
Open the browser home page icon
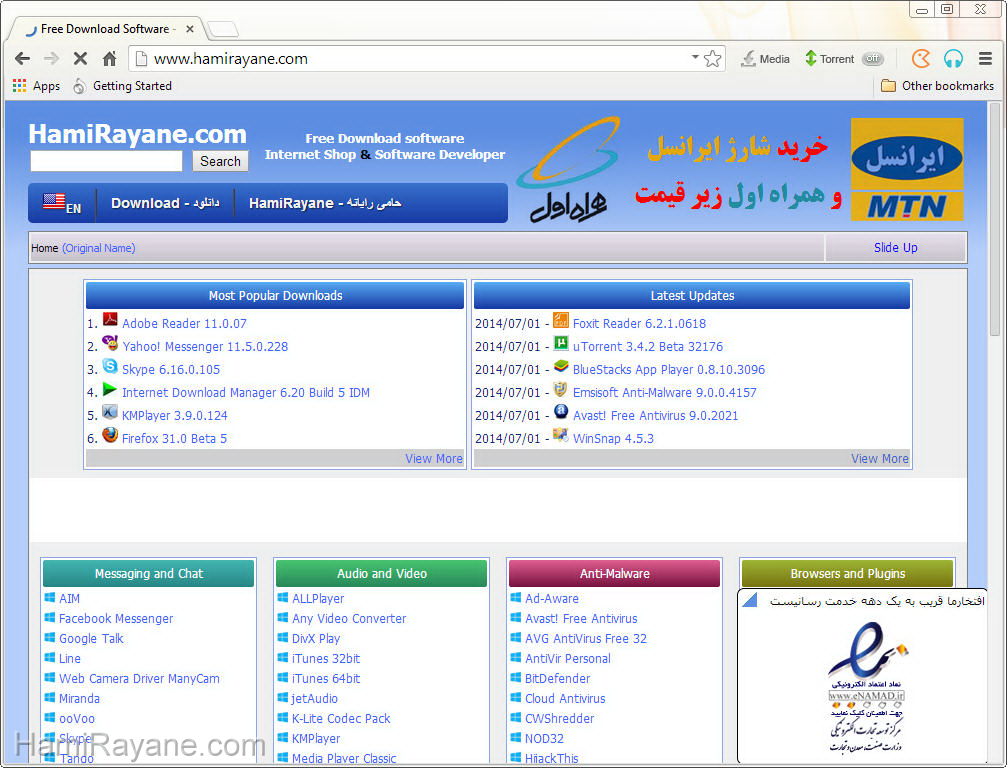110,58
